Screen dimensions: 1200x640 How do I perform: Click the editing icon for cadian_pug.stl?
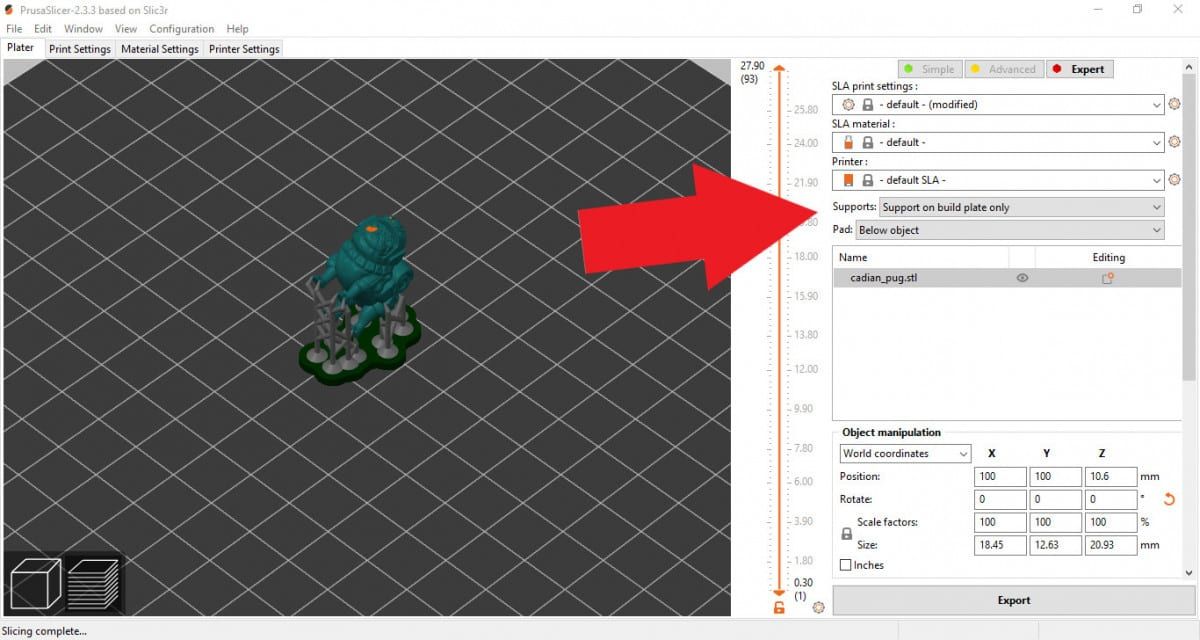[x=1107, y=278]
